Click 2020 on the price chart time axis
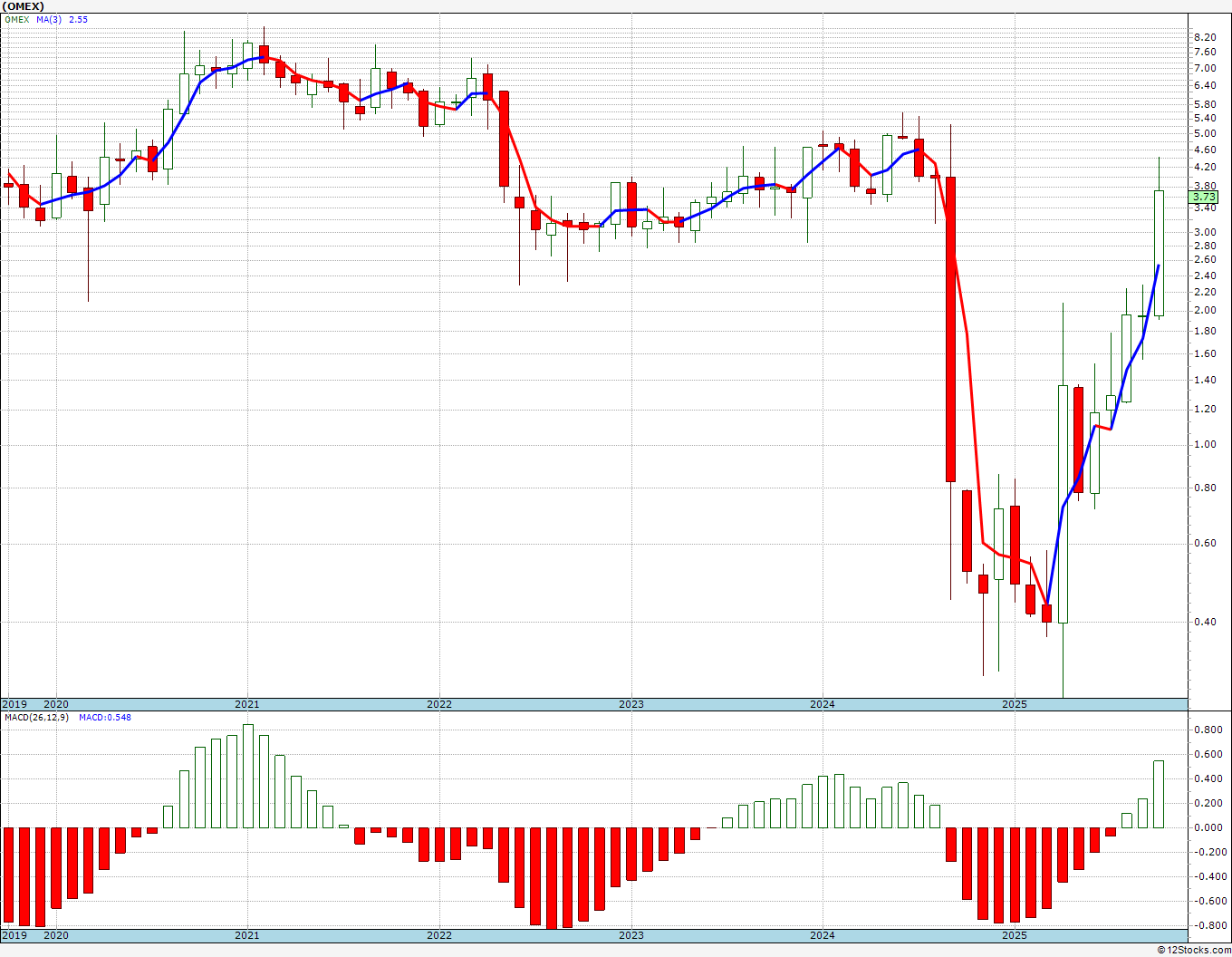1232x957 pixels. [x=56, y=704]
